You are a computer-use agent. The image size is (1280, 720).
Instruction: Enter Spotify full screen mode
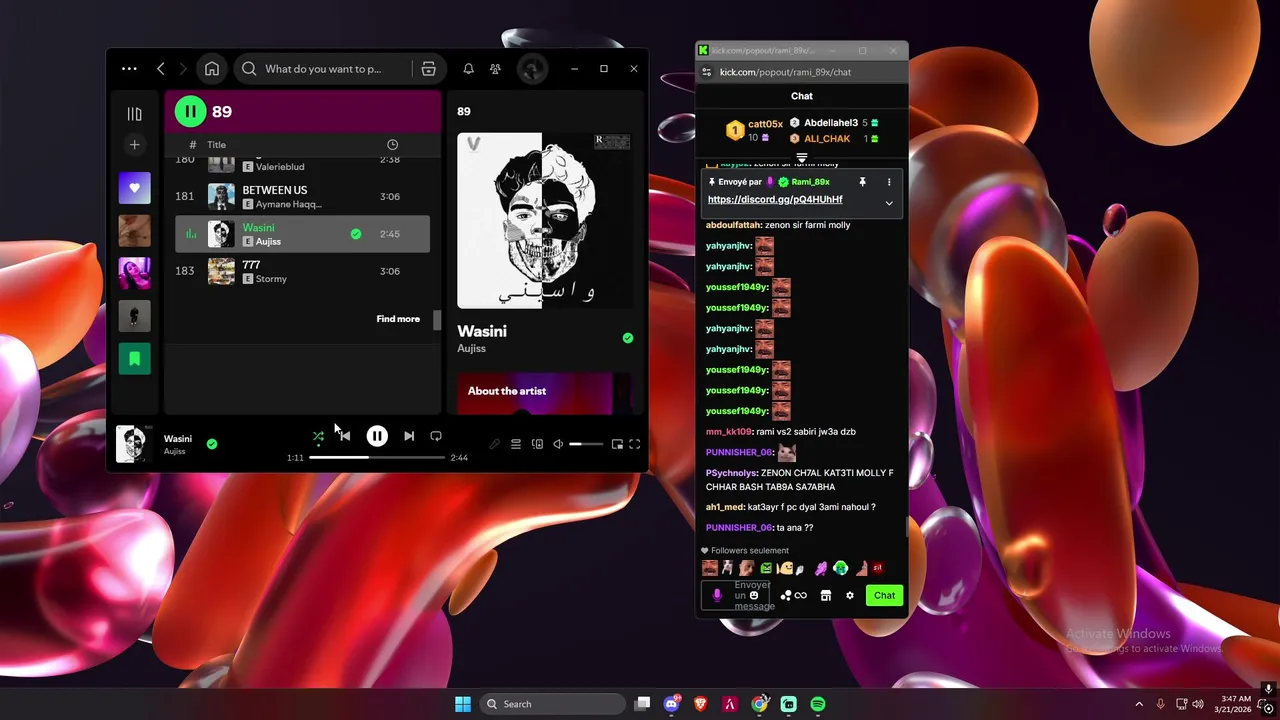[634, 444]
